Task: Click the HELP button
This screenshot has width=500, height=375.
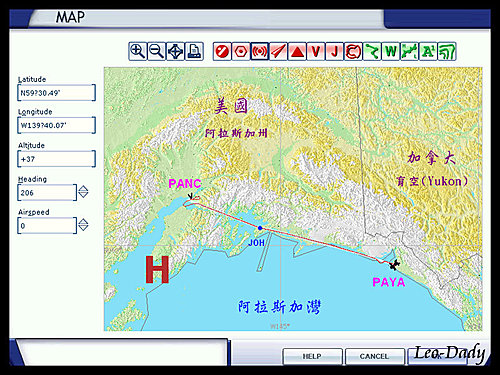Action: point(312,356)
